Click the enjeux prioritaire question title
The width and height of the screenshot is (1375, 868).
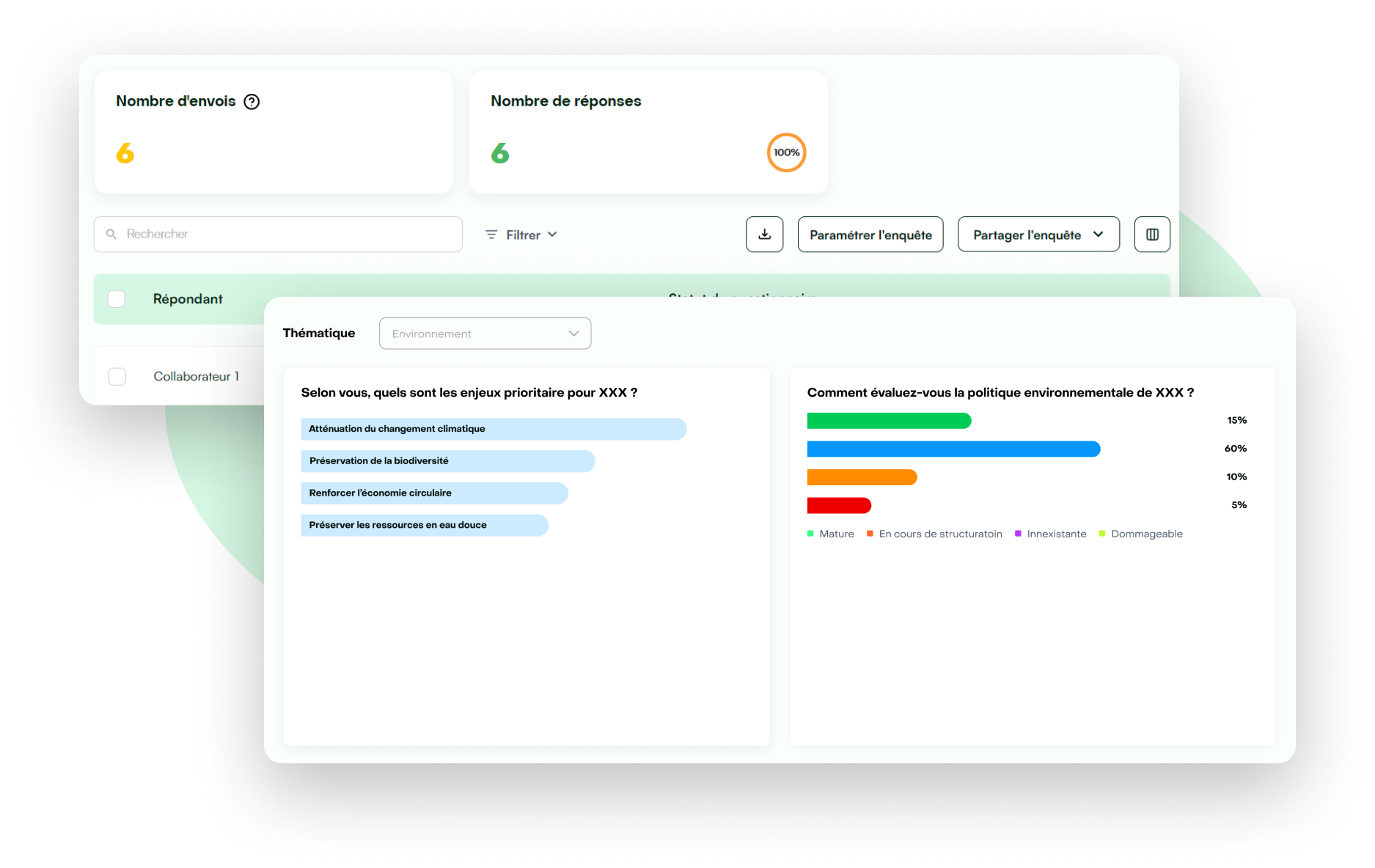[469, 393]
